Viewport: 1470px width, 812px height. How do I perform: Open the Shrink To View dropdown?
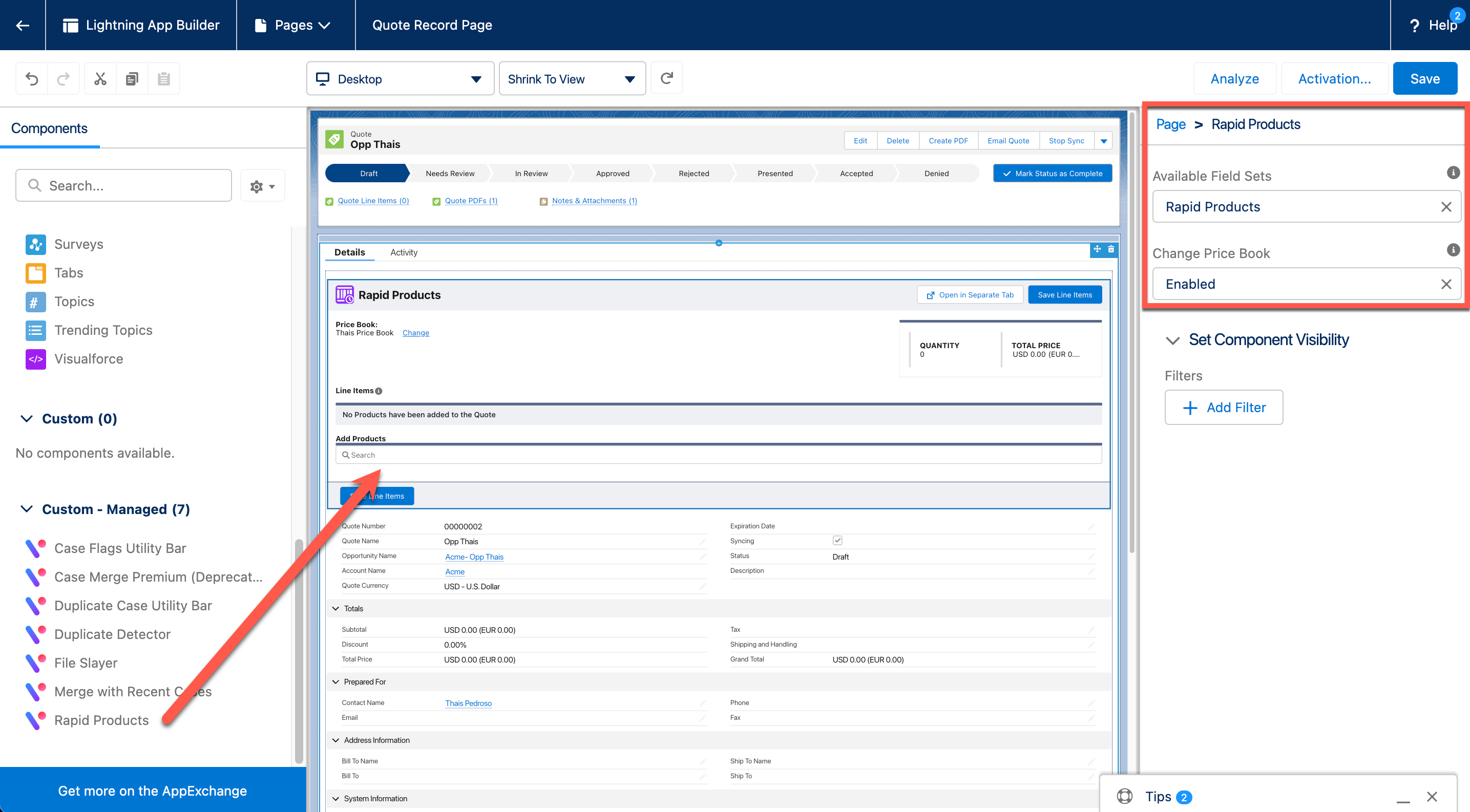point(572,79)
